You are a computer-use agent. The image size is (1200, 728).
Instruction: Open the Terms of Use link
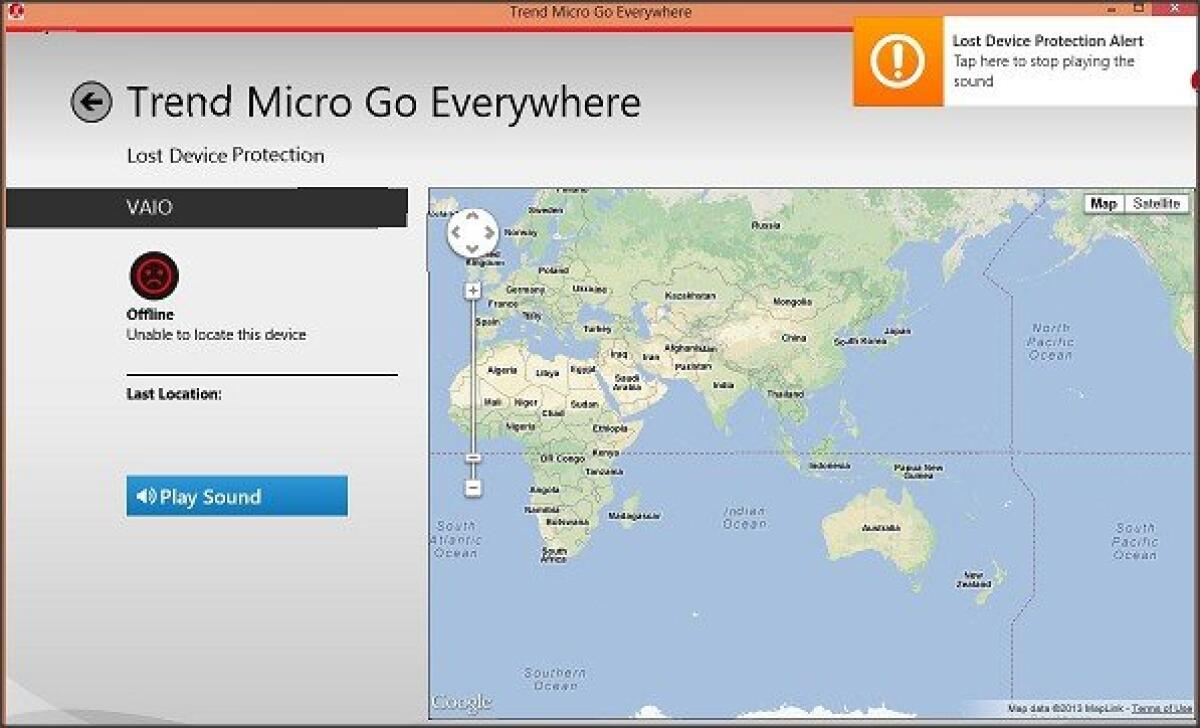[1163, 706]
